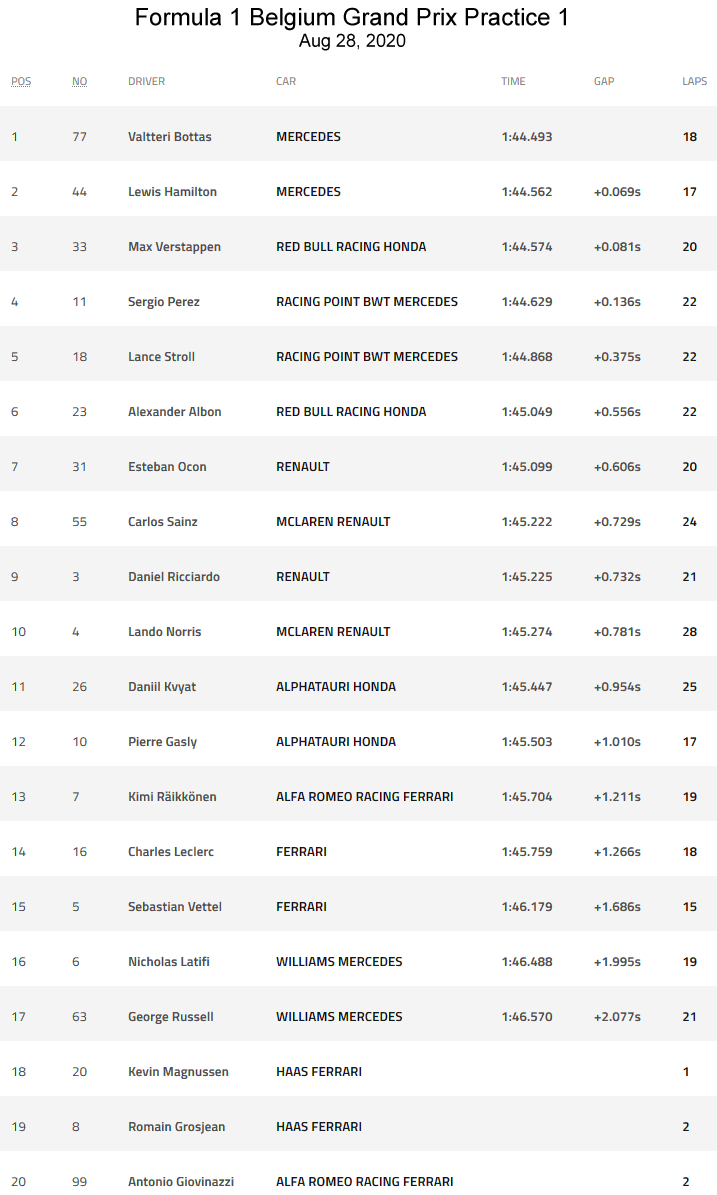This screenshot has width=717, height=1195.
Task: Sort by the DRIVER column header
Action: 146,81
